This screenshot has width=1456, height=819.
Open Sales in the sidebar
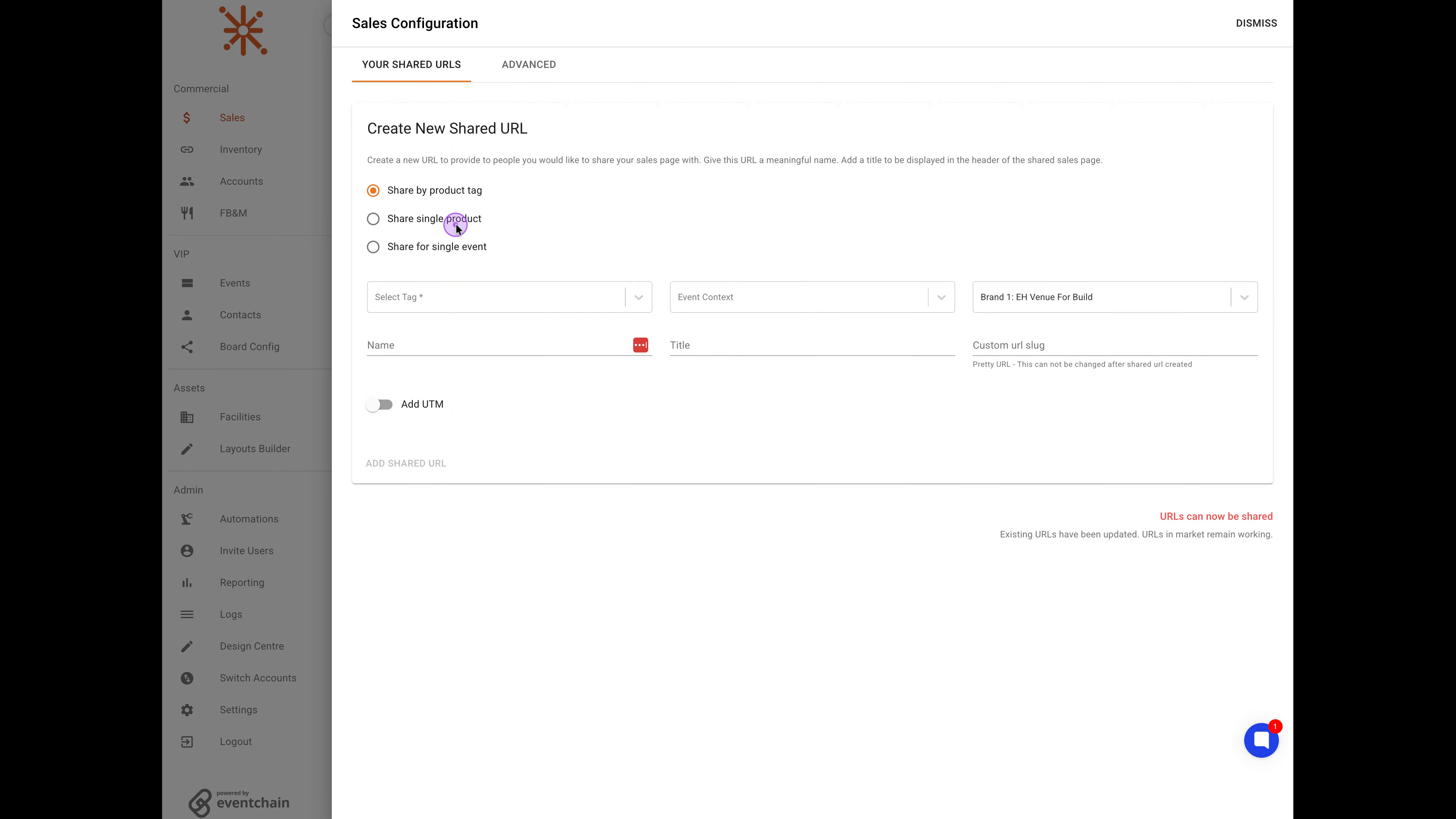point(232,117)
